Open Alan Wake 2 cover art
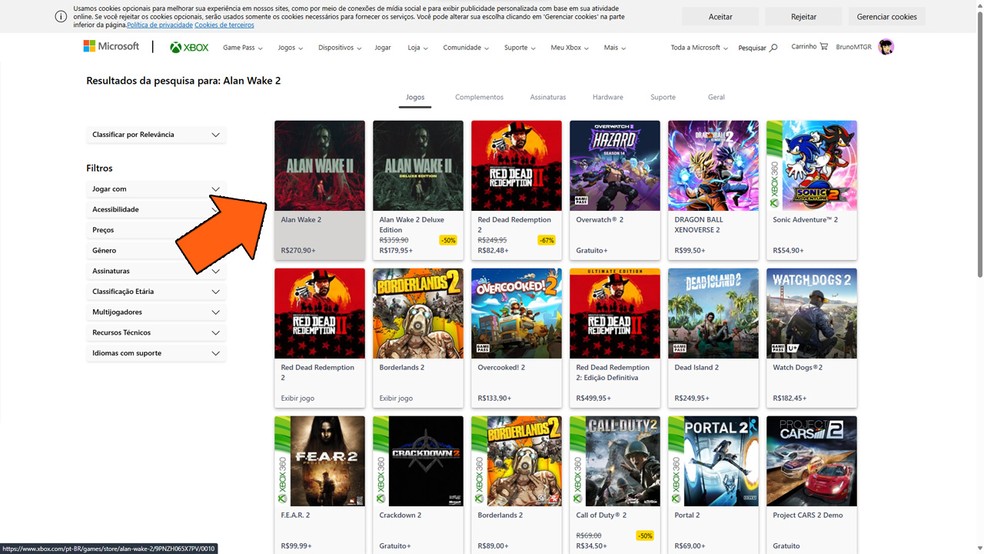The width and height of the screenshot is (984, 554). tap(319, 166)
